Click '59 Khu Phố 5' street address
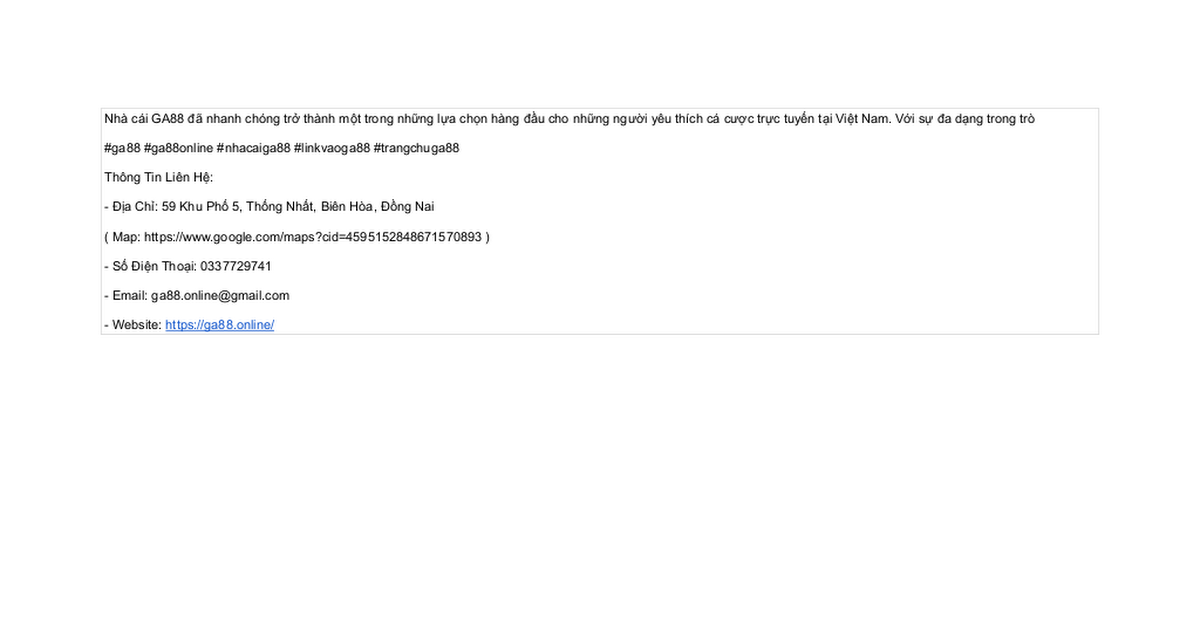 (x=200, y=207)
